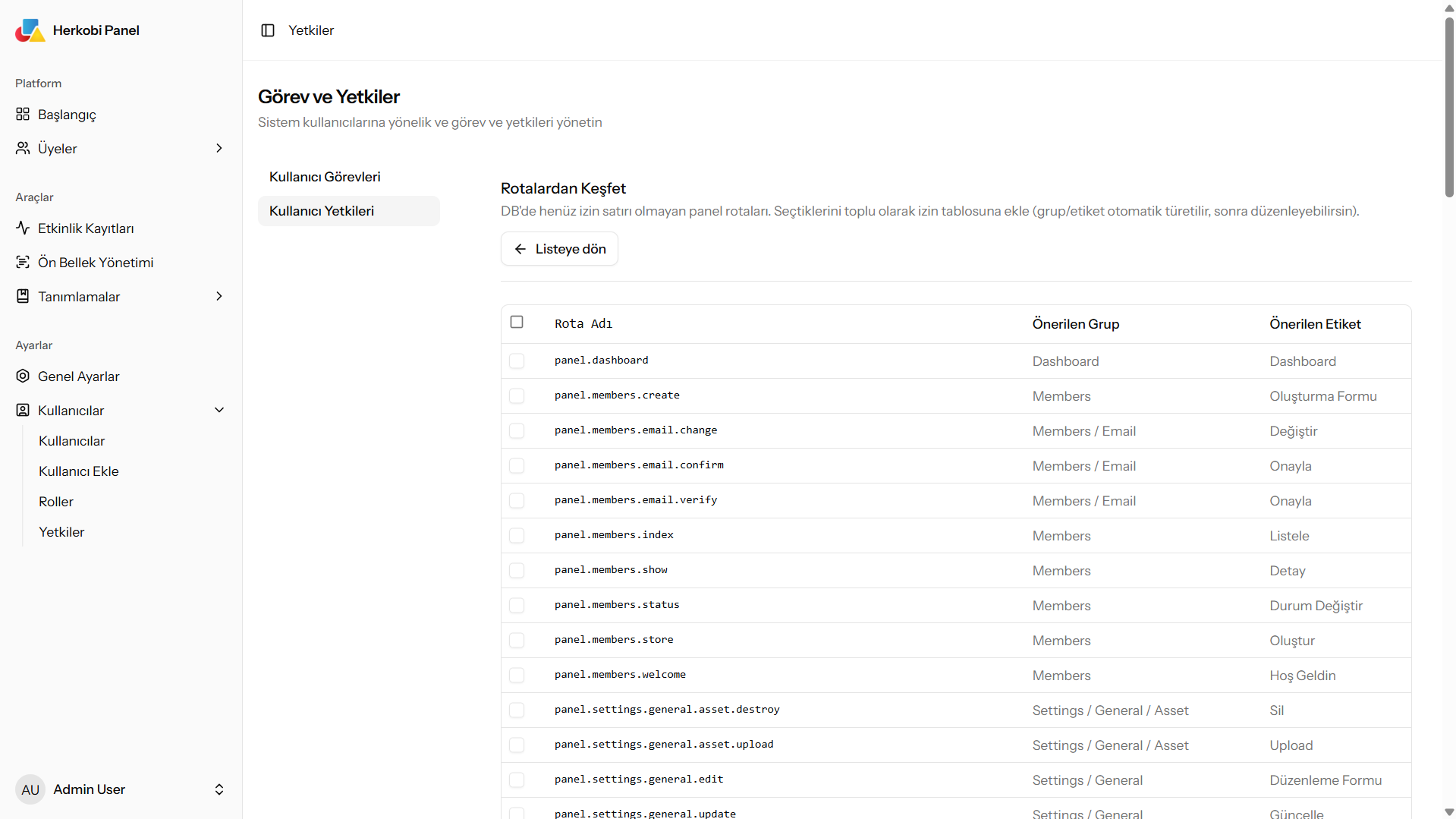Image resolution: width=1456 pixels, height=819 pixels.
Task: Check the panel.settings.general.asset.destroy route
Action: coord(517,710)
